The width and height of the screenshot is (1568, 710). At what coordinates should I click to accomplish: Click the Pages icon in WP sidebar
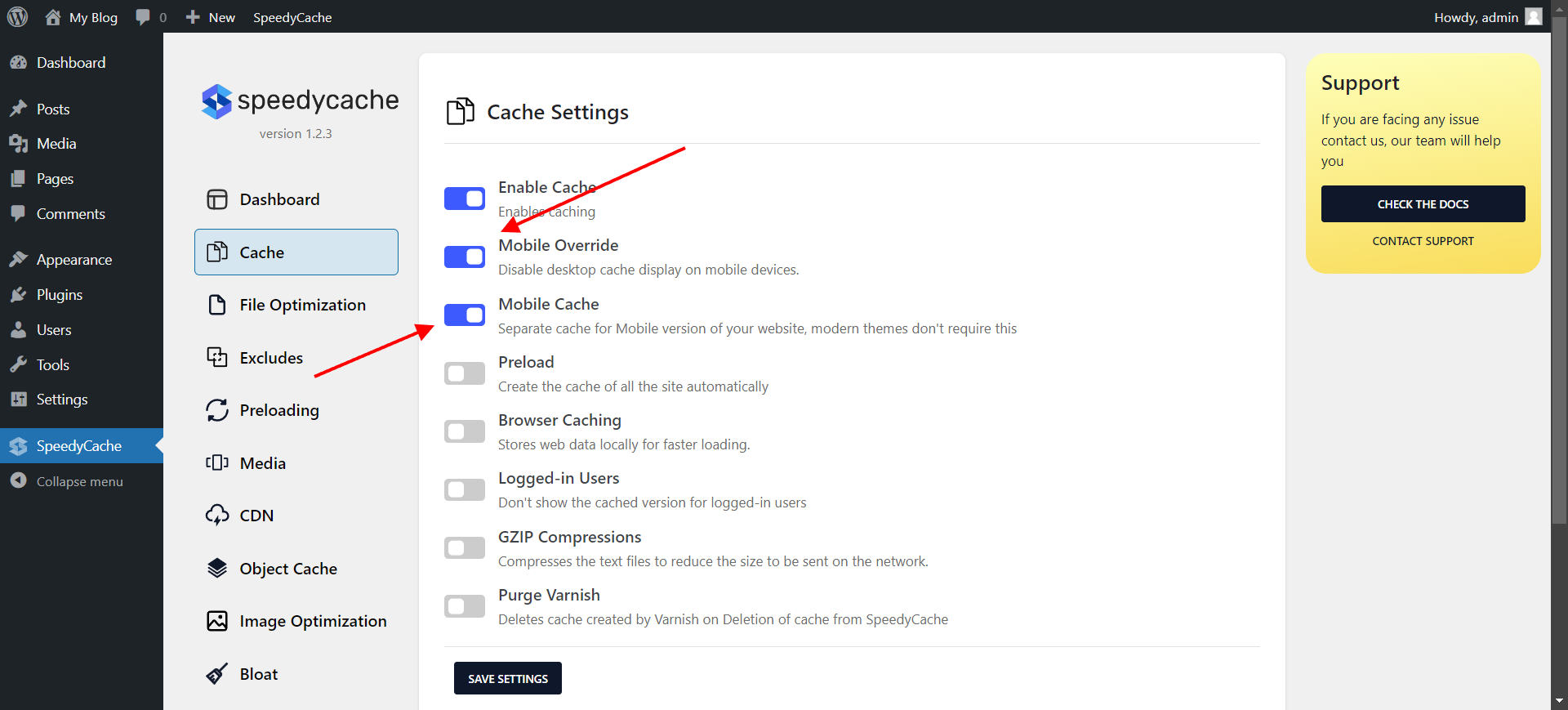point(18,179)
